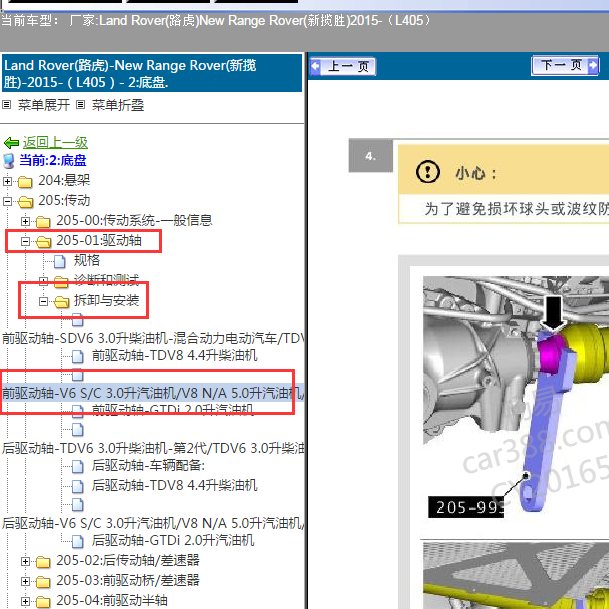Select 前驱动轴-SDV6 3.0升柴油机 entry
609x609 pixels.
click(x=153, y=338)
